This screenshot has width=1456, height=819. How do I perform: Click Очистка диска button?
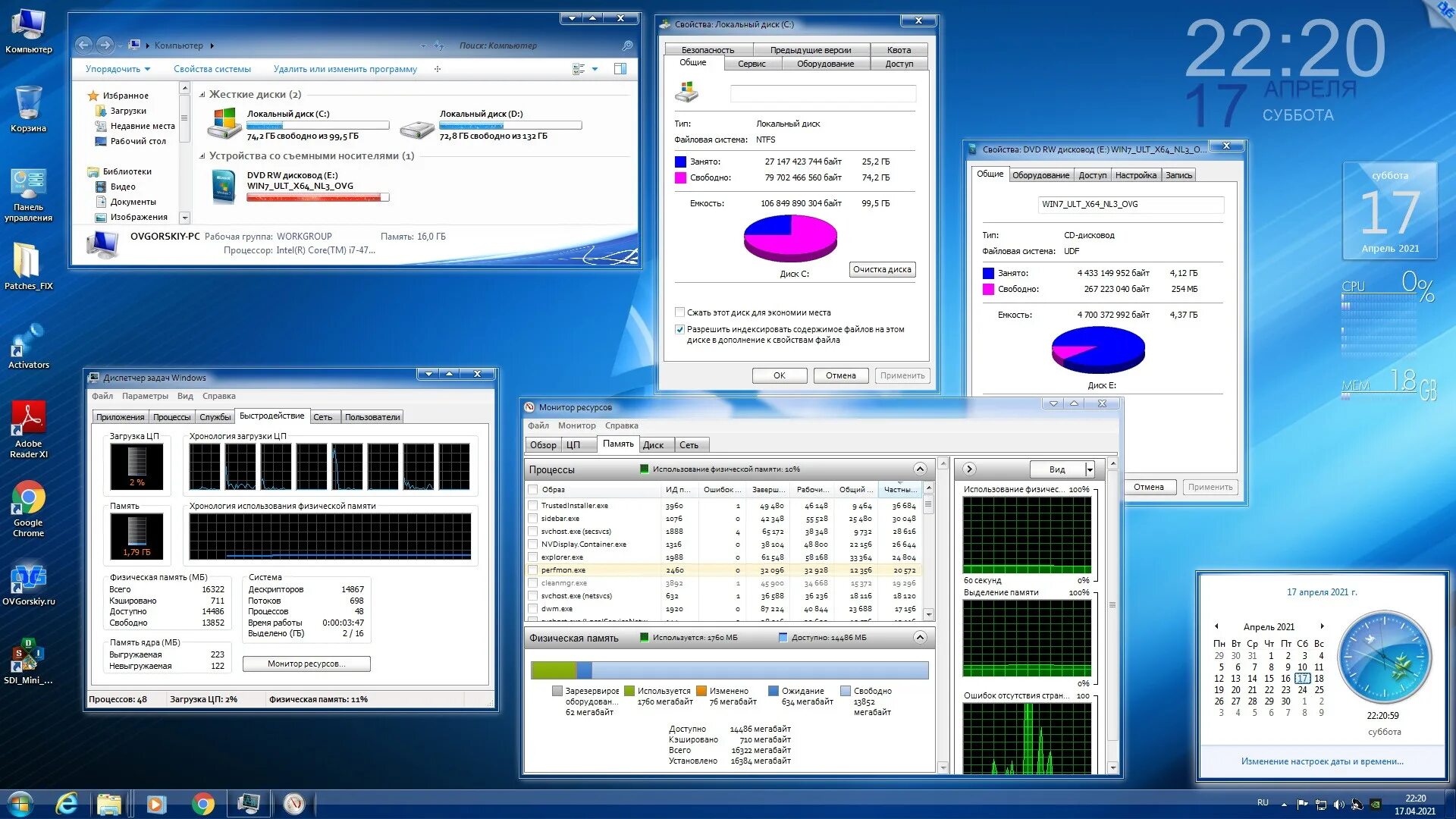[x=882, y=270]
